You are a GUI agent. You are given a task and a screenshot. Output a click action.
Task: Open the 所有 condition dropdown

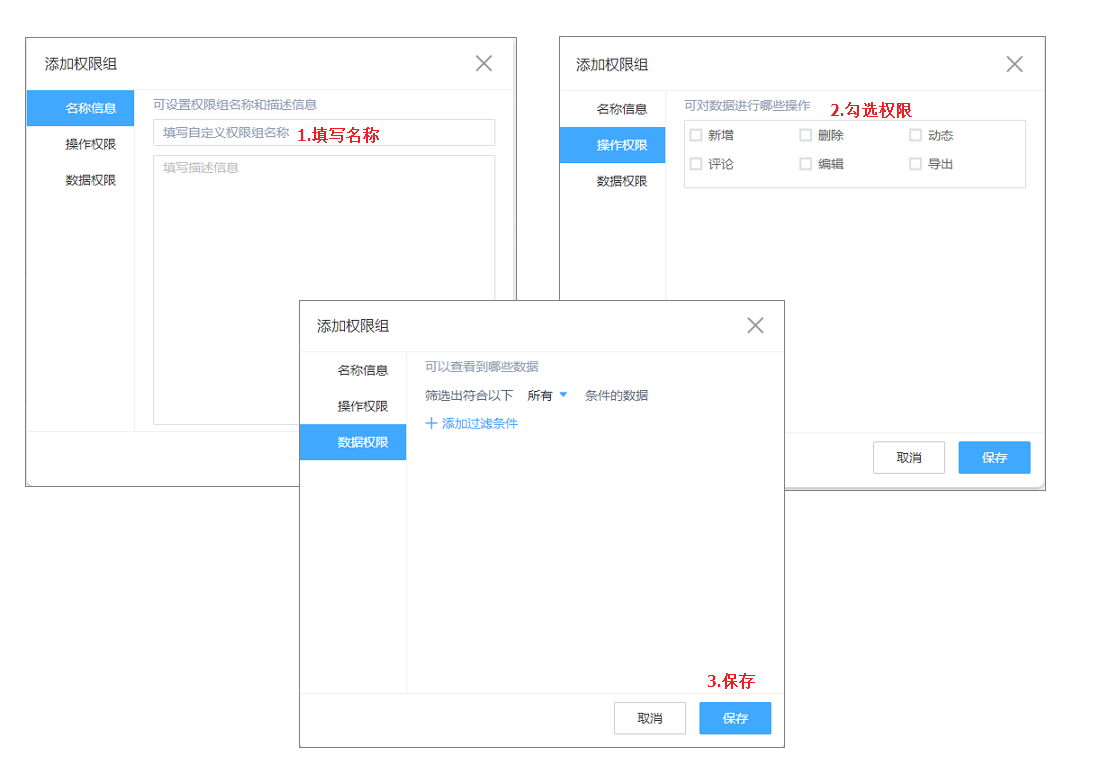(x=547, y=396)
